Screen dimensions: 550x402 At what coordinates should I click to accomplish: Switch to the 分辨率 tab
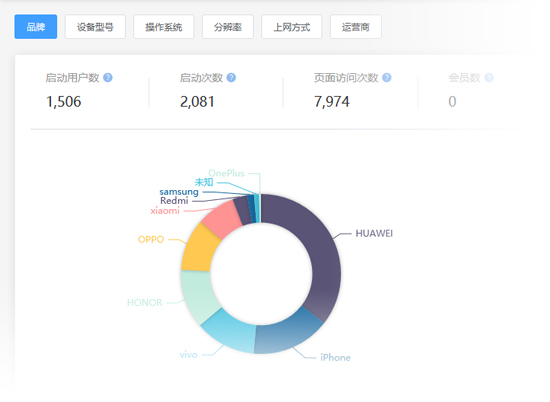point(228,27)
